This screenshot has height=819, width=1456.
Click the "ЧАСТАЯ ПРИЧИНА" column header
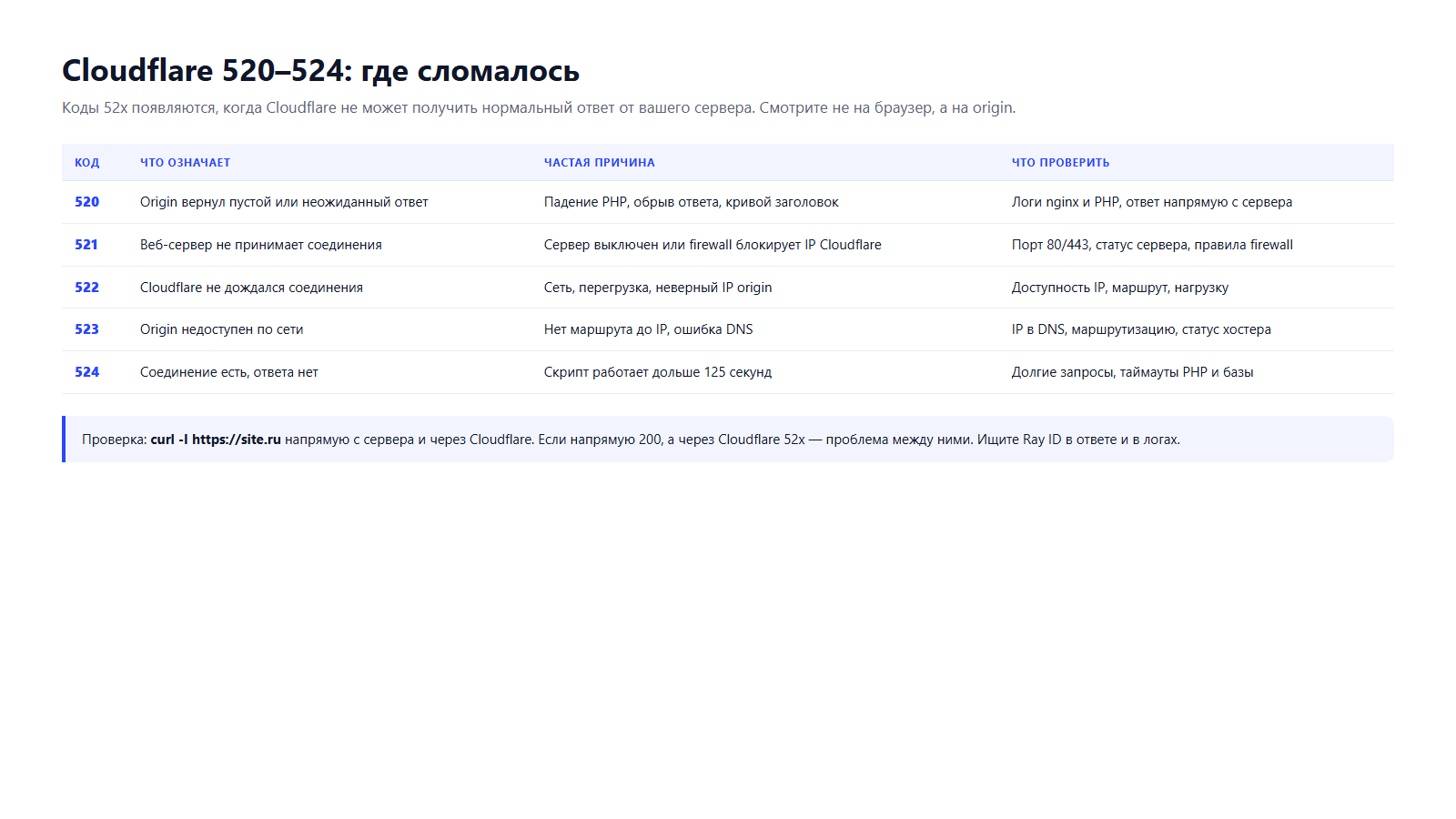tap(600, 163)
